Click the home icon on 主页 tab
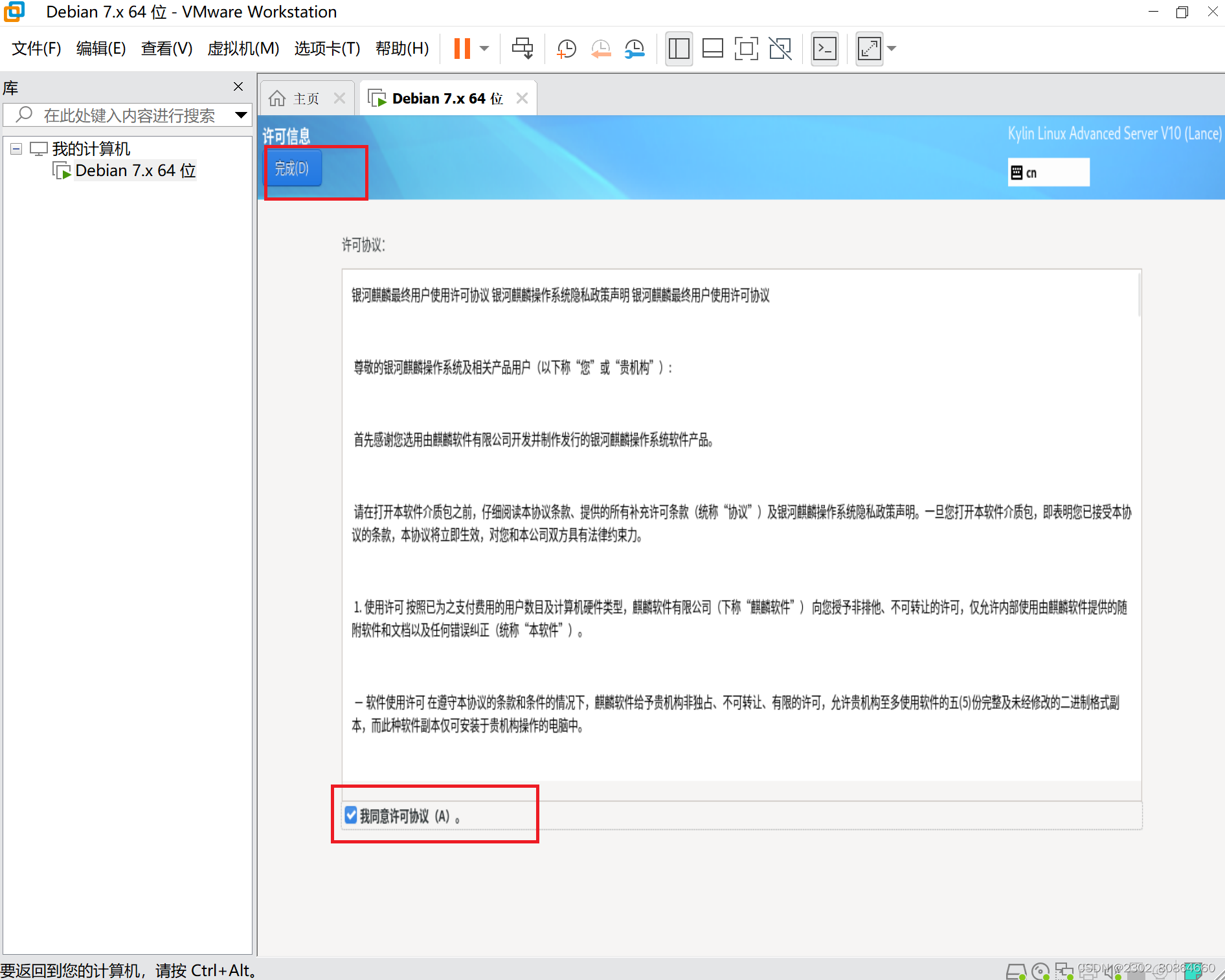The image size is (1225, 980). (277, 98)
